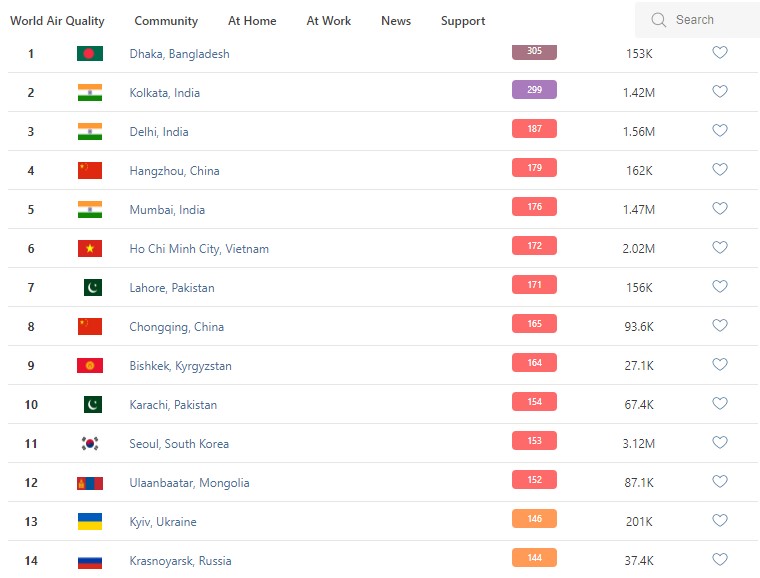Click the purple 299 AQI badge
The height and width of the screenshot is (578, 760).
point(534,90)
